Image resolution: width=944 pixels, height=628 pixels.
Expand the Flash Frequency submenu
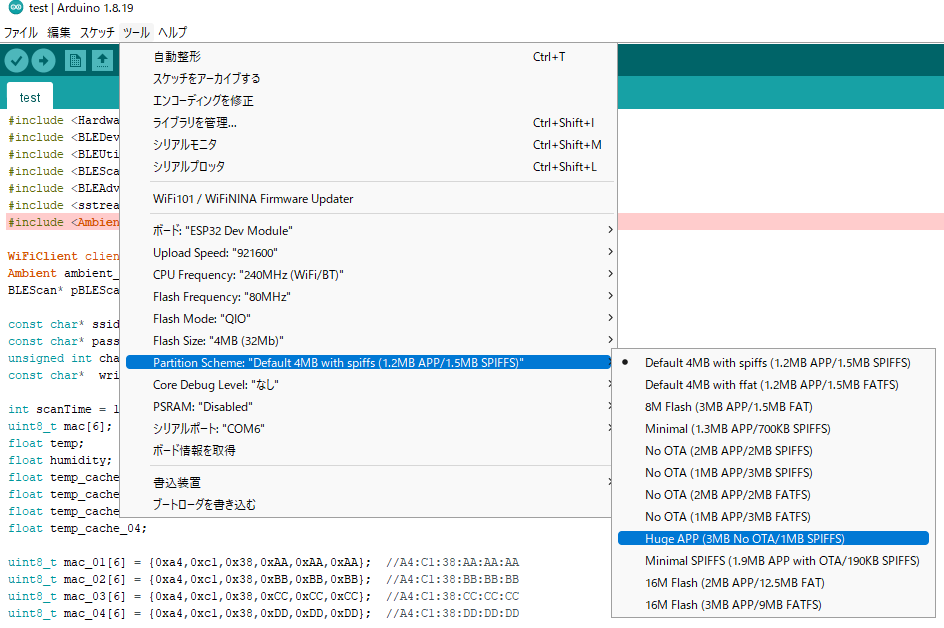click(368, 297)
